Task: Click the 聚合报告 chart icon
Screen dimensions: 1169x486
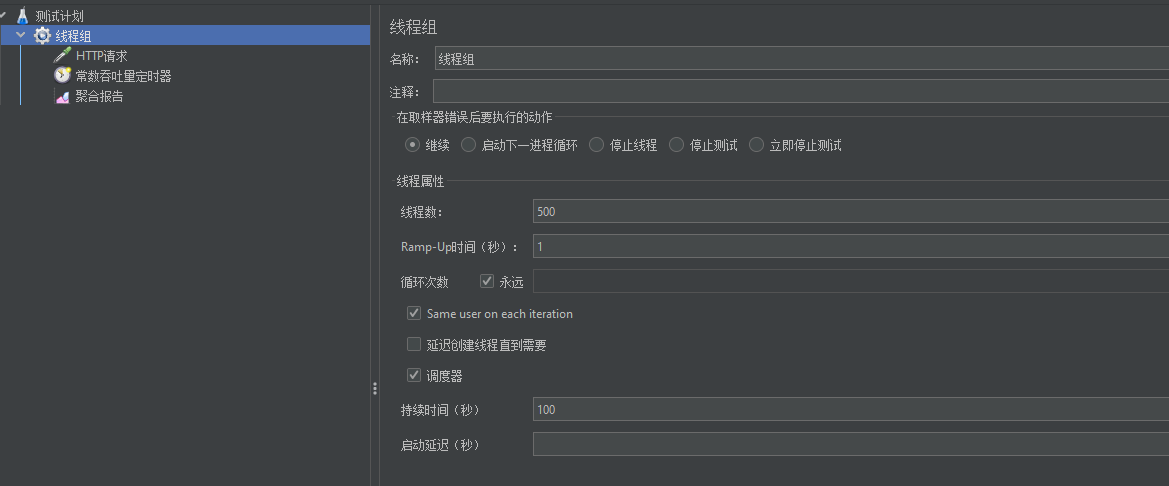Action: pos(62,97)
